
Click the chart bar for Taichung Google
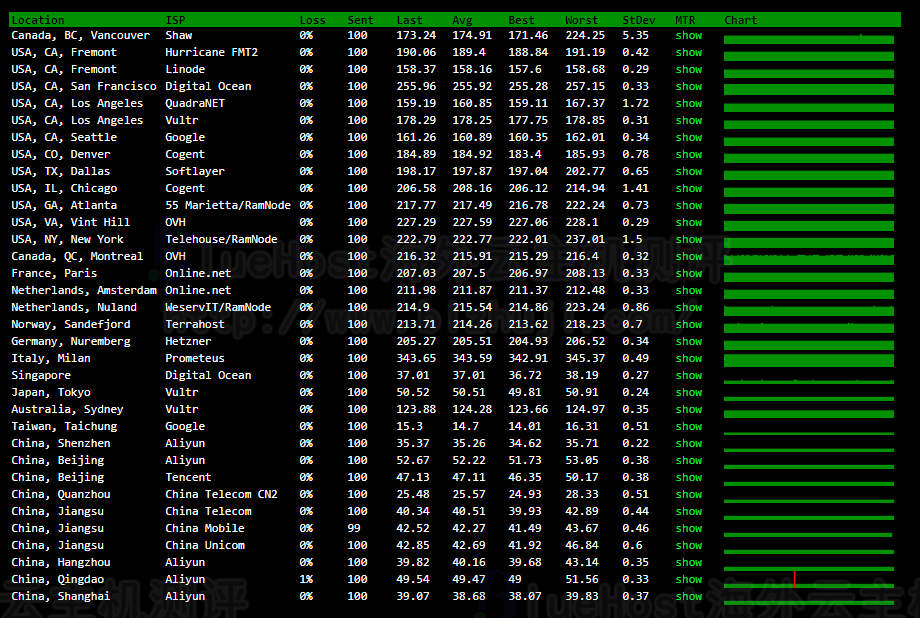809,434
